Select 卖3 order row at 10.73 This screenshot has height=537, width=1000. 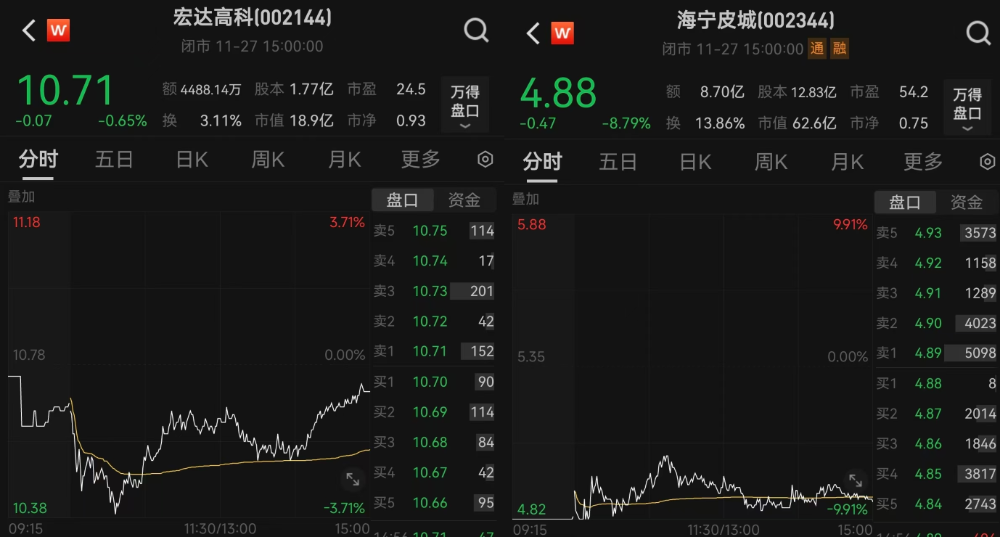pos(434,291)
